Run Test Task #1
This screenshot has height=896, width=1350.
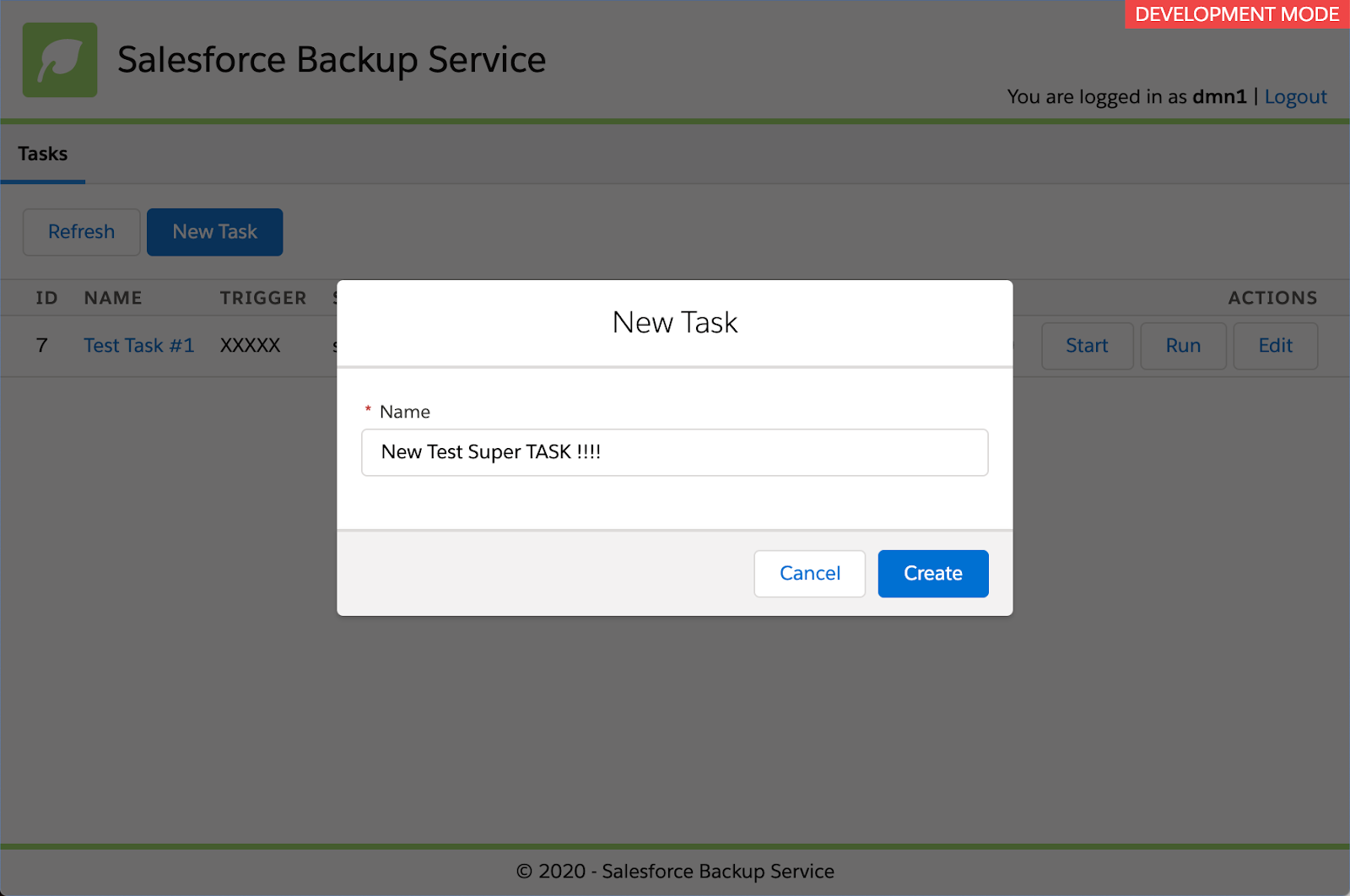point(1183,346)
